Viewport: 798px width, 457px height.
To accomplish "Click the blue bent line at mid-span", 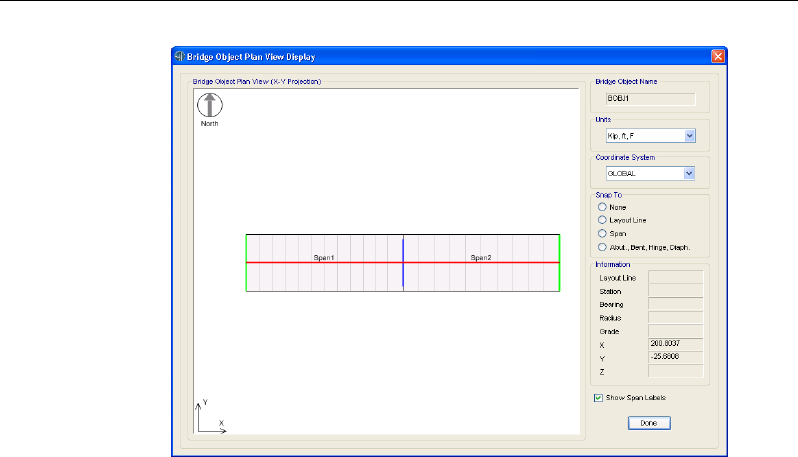I will click(x=403, y=250).
